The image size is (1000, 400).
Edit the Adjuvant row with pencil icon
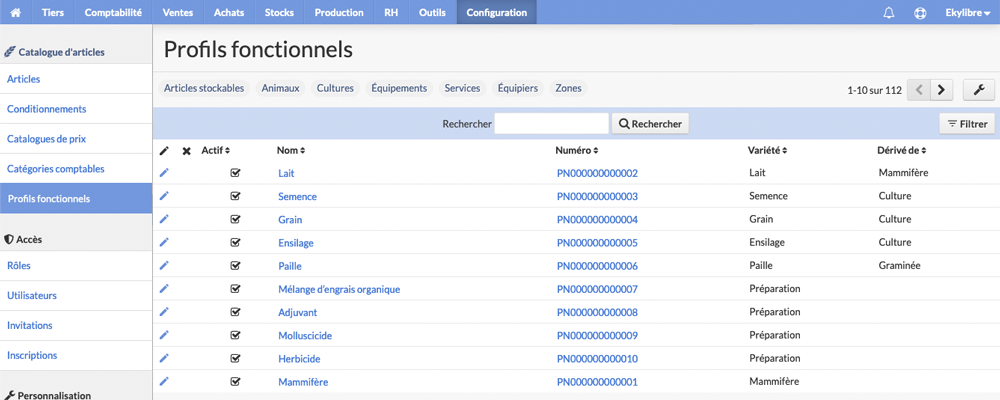point(164,312)
